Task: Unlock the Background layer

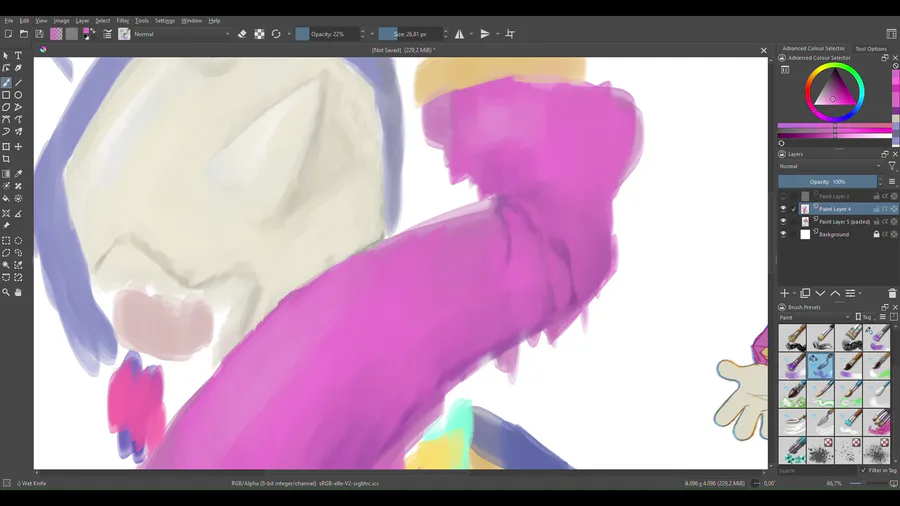Action: 876,234
